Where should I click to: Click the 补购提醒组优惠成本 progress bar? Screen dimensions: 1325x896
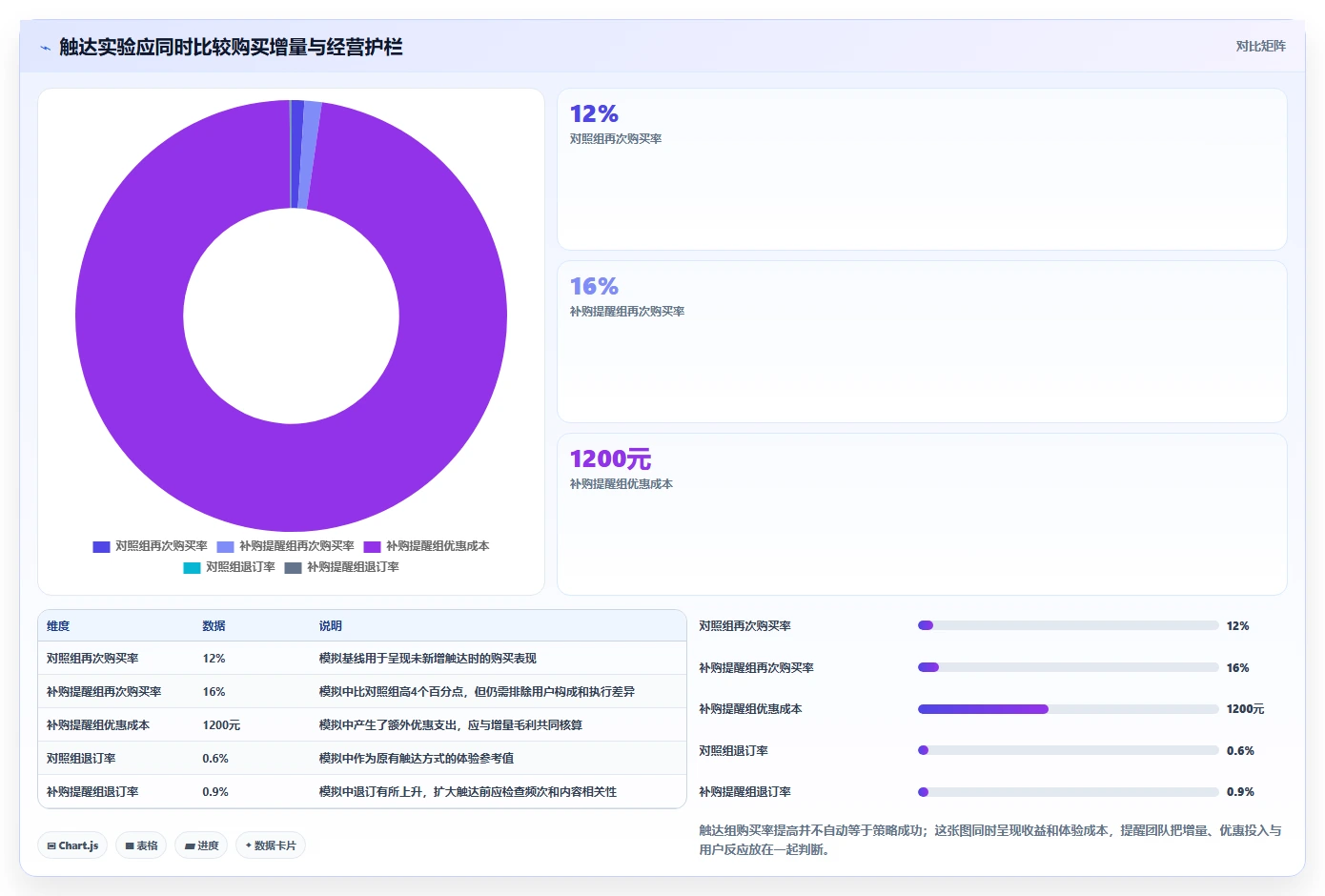[1068, 709]
